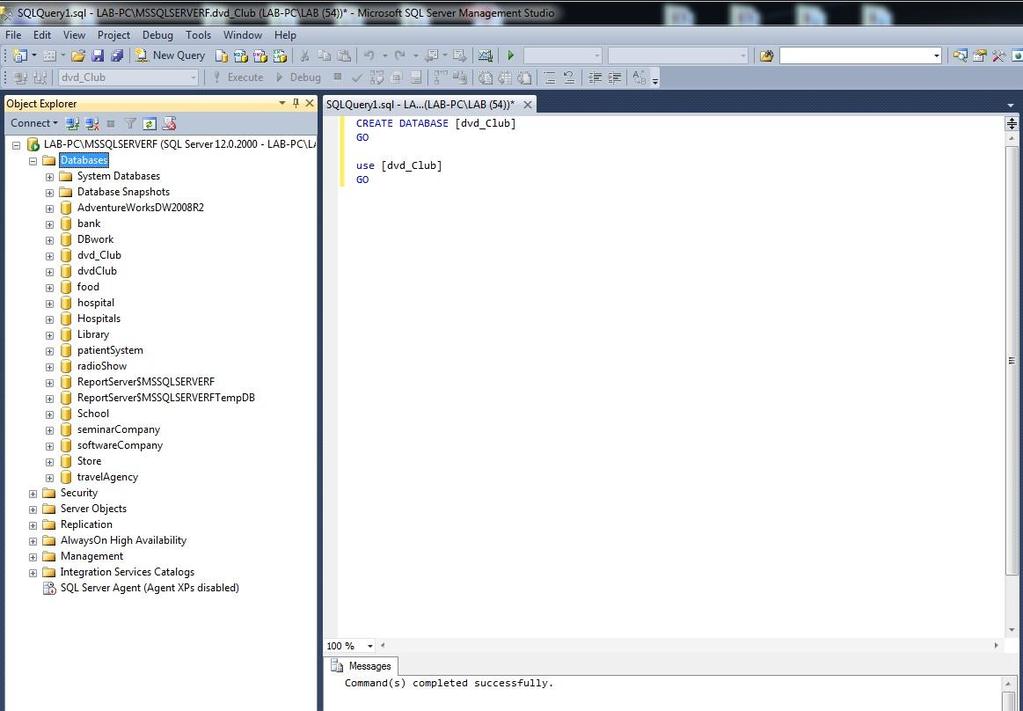The image size is (1023, 711).
Task: Click the Disconnect icon in Object Explorer
Action: click(x=92, y=123)
